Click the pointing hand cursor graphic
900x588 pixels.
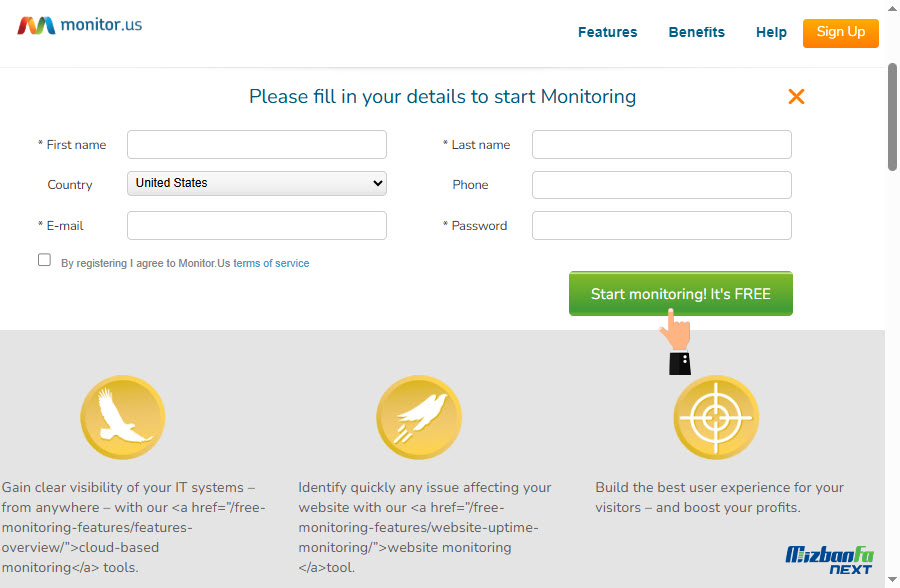coord(677,342)
